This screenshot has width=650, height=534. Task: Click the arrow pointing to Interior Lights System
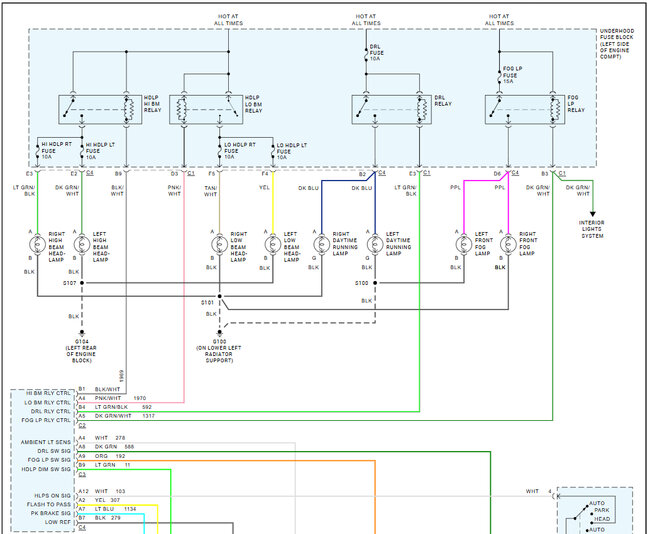592,214
